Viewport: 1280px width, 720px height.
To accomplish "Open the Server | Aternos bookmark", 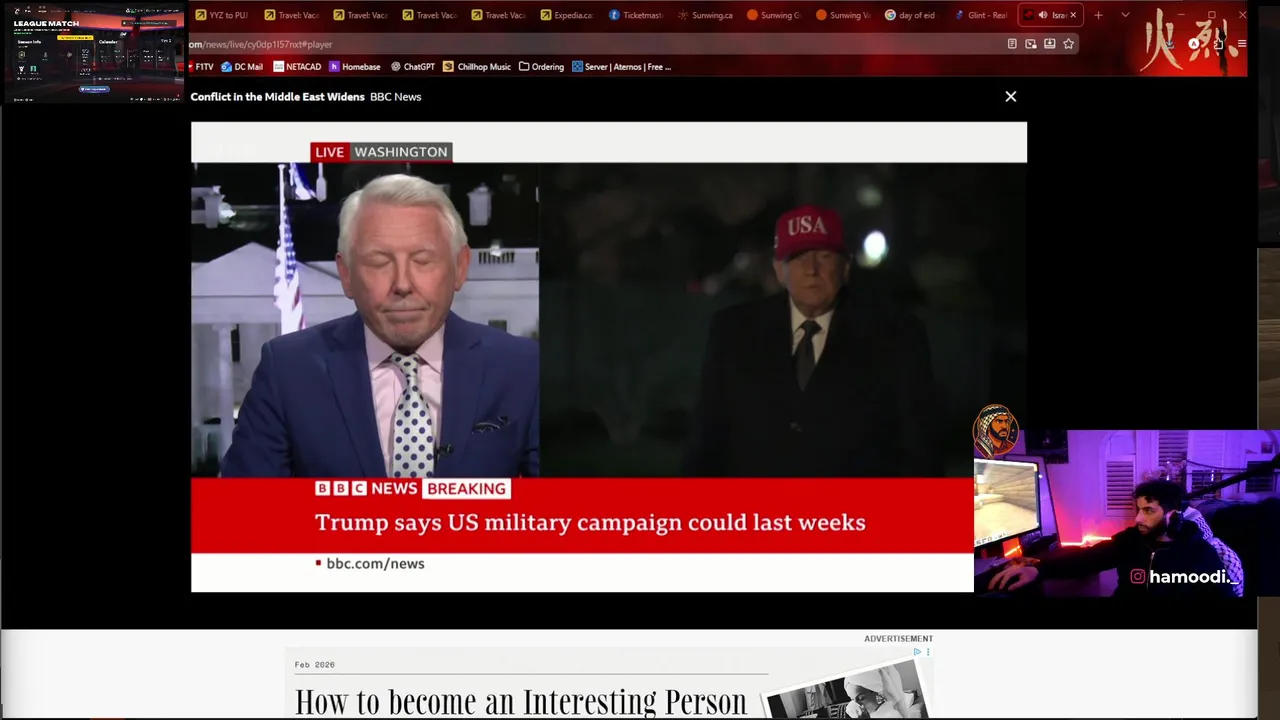I will click(621, 67).
